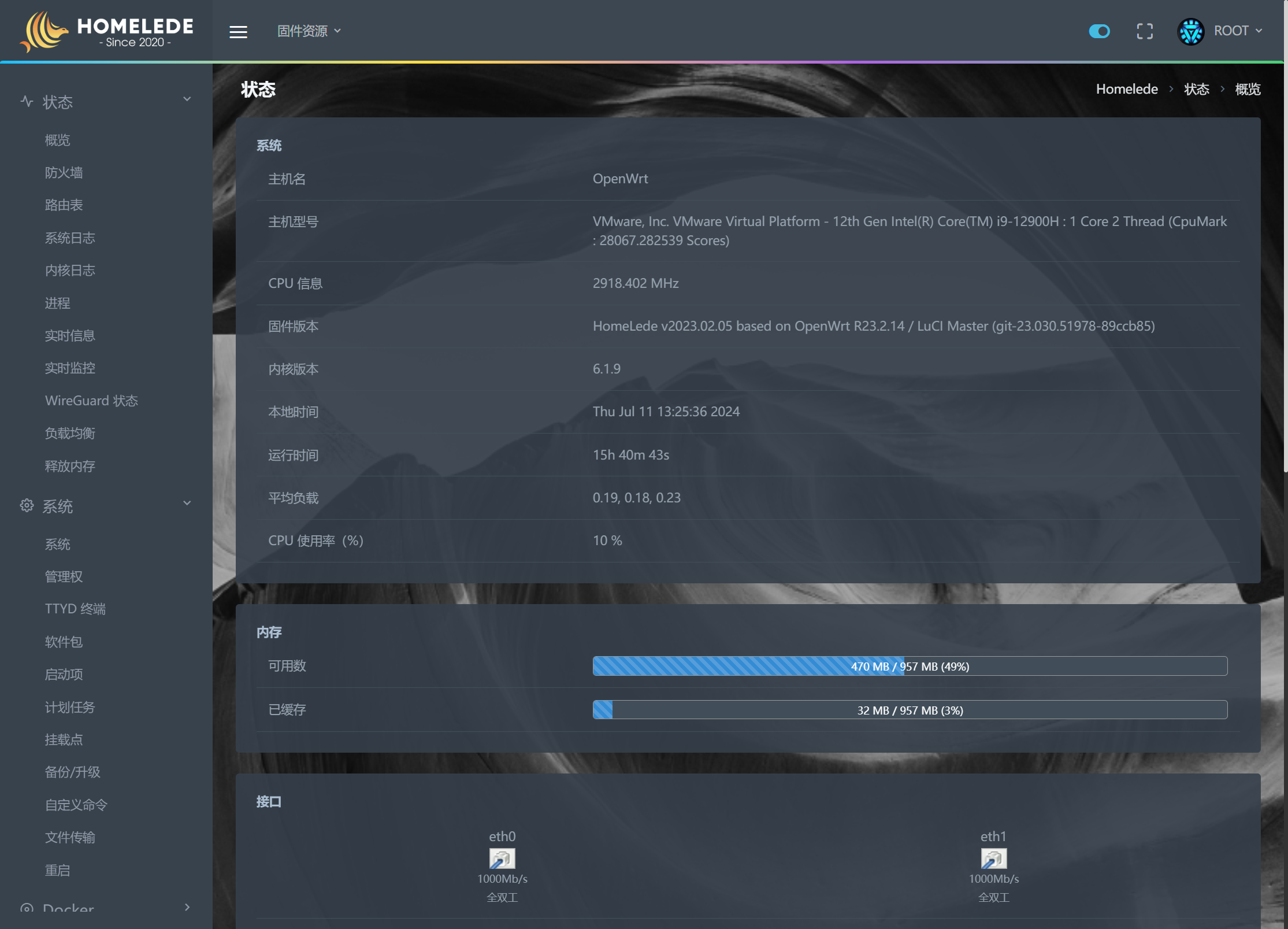The image size is (1288, 929).
Task: Click the firmware version HomeLede v2023.02.05 text
Action: pyautogui.click(x=874, y=326)
